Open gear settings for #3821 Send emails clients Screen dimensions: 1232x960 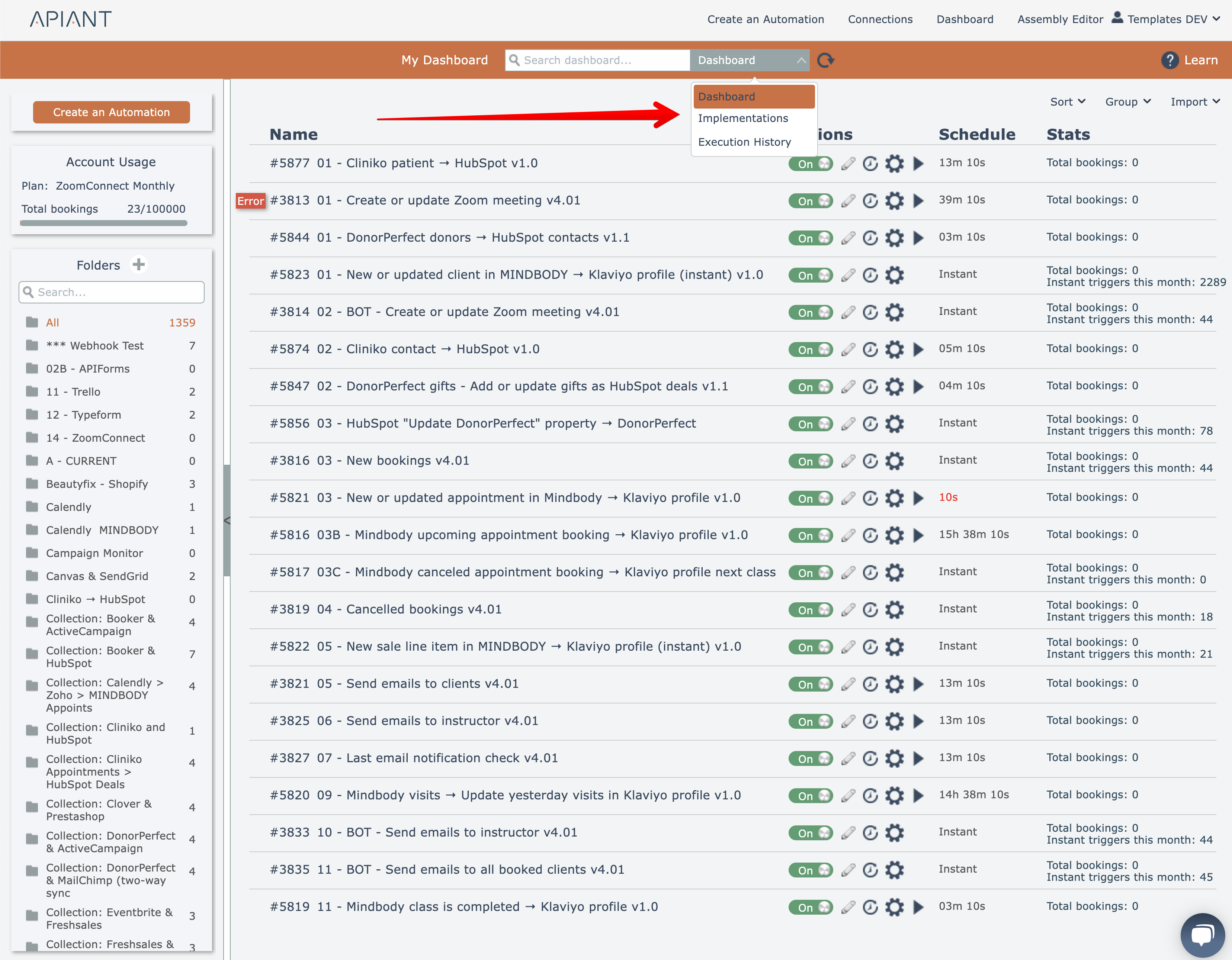tap(894, 684)
